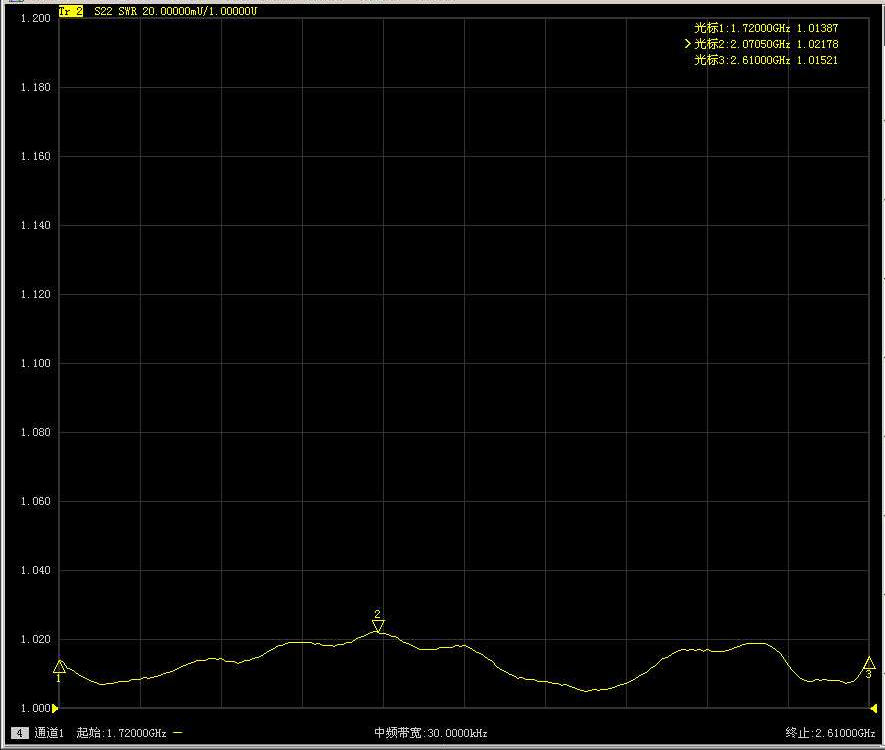The image size is (885, 750).
Task: Select the 光标3 readout at 2.61000GHz
Action: [x=766, y=60]
